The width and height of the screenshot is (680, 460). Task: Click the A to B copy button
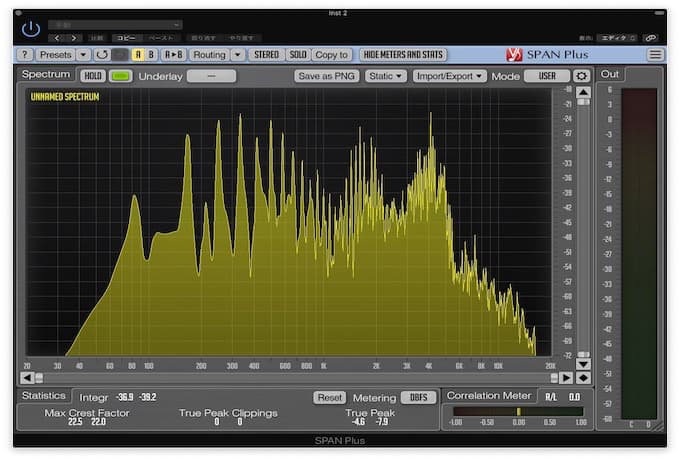(x=173, y=55)
